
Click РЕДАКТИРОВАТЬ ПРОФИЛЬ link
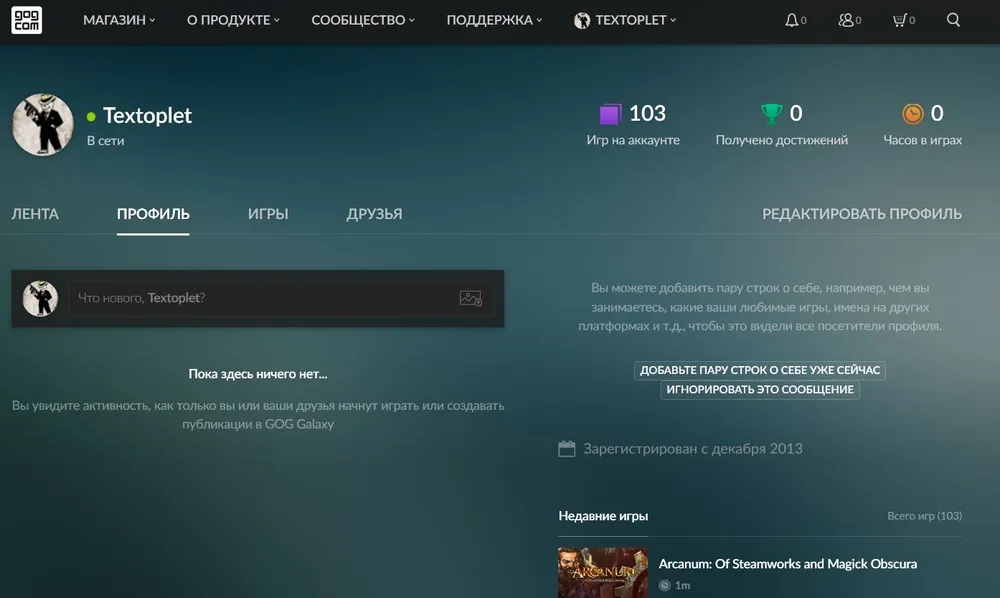[862, 214]
